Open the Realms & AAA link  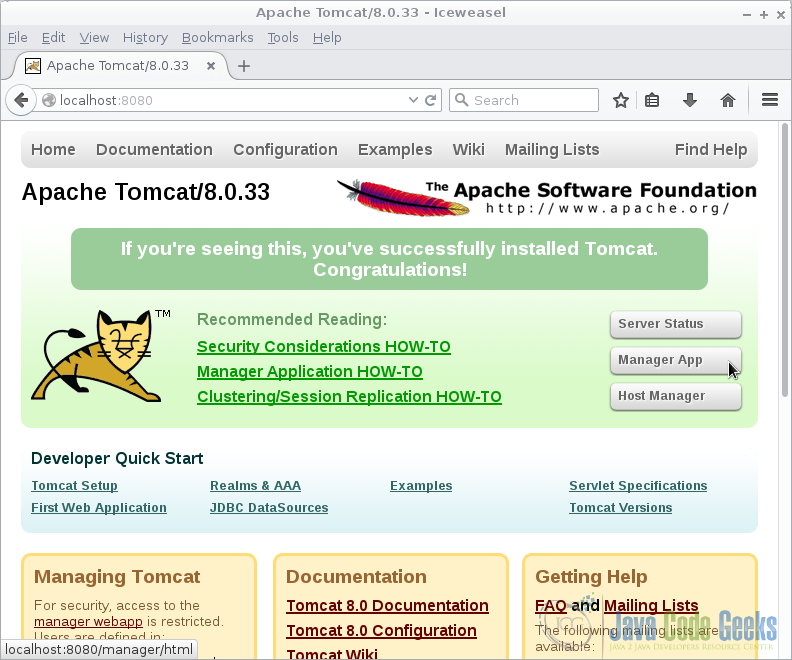(x=256, y=485)
